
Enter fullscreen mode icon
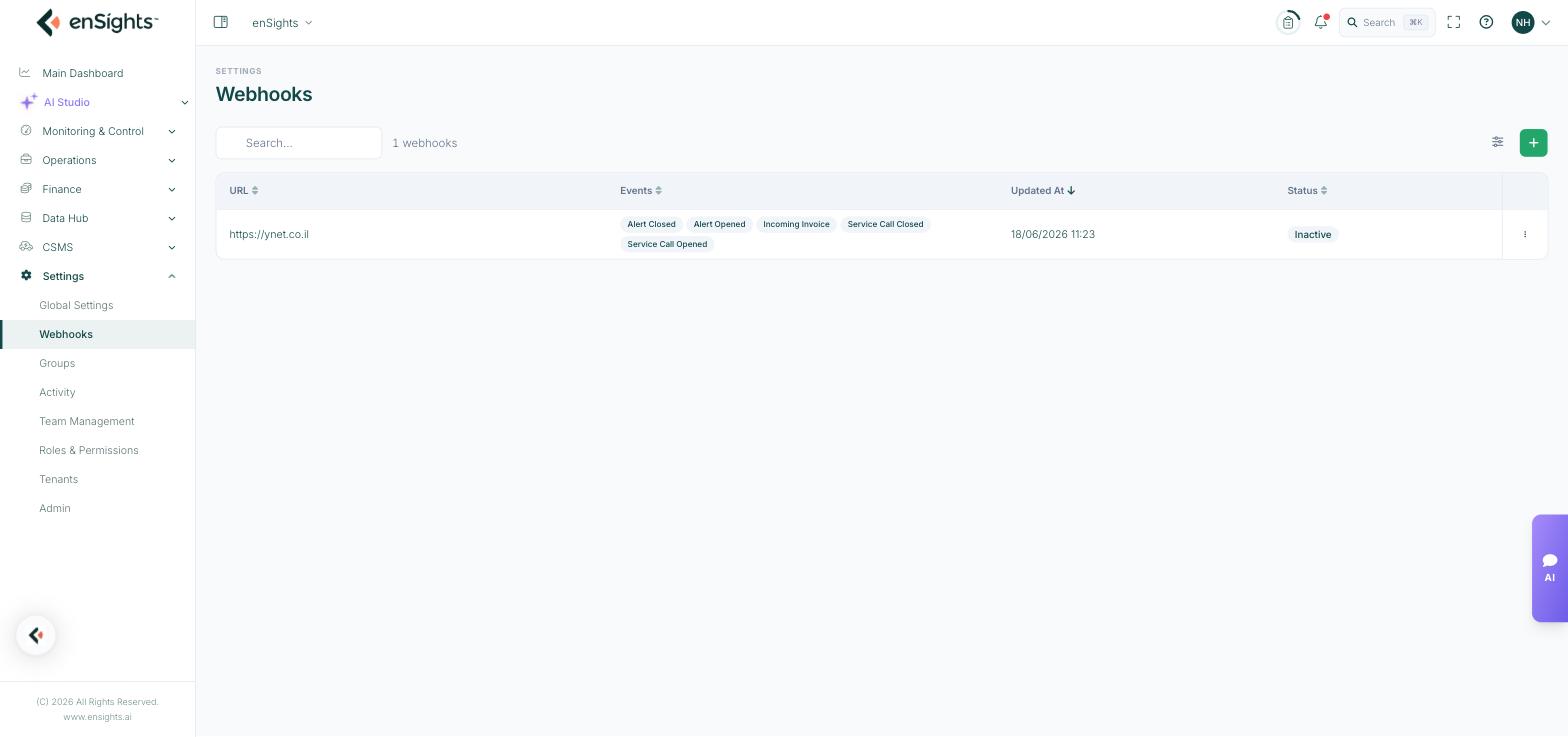pos(1454,22)
